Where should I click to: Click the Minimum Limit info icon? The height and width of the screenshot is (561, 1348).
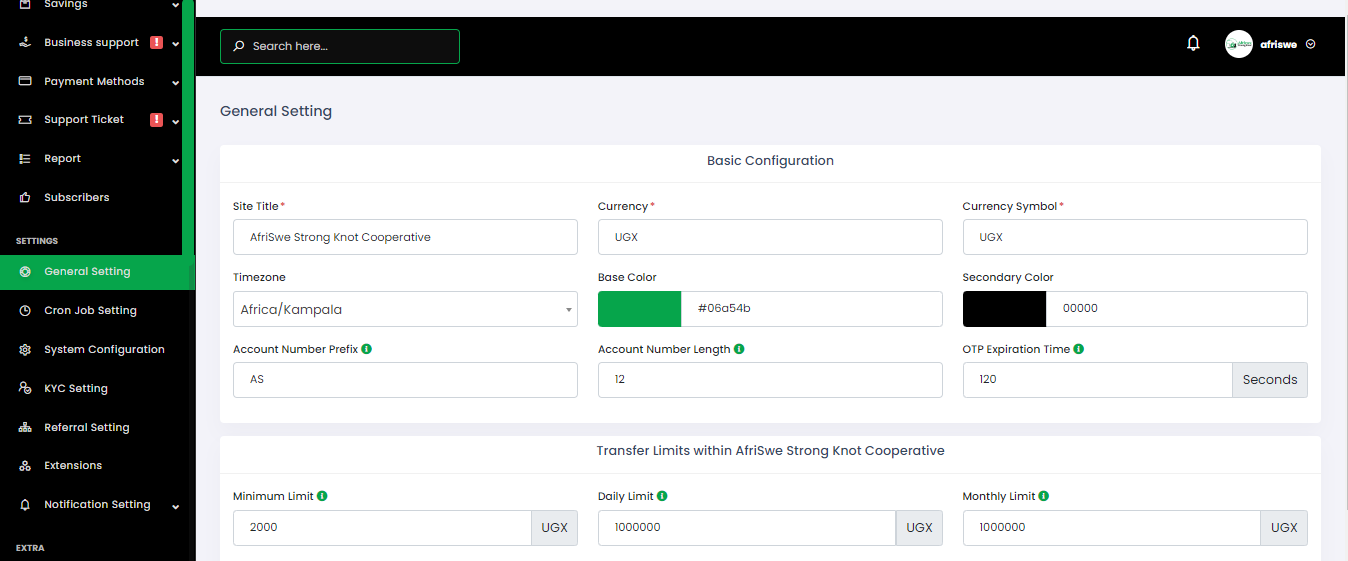click(322, 496)
